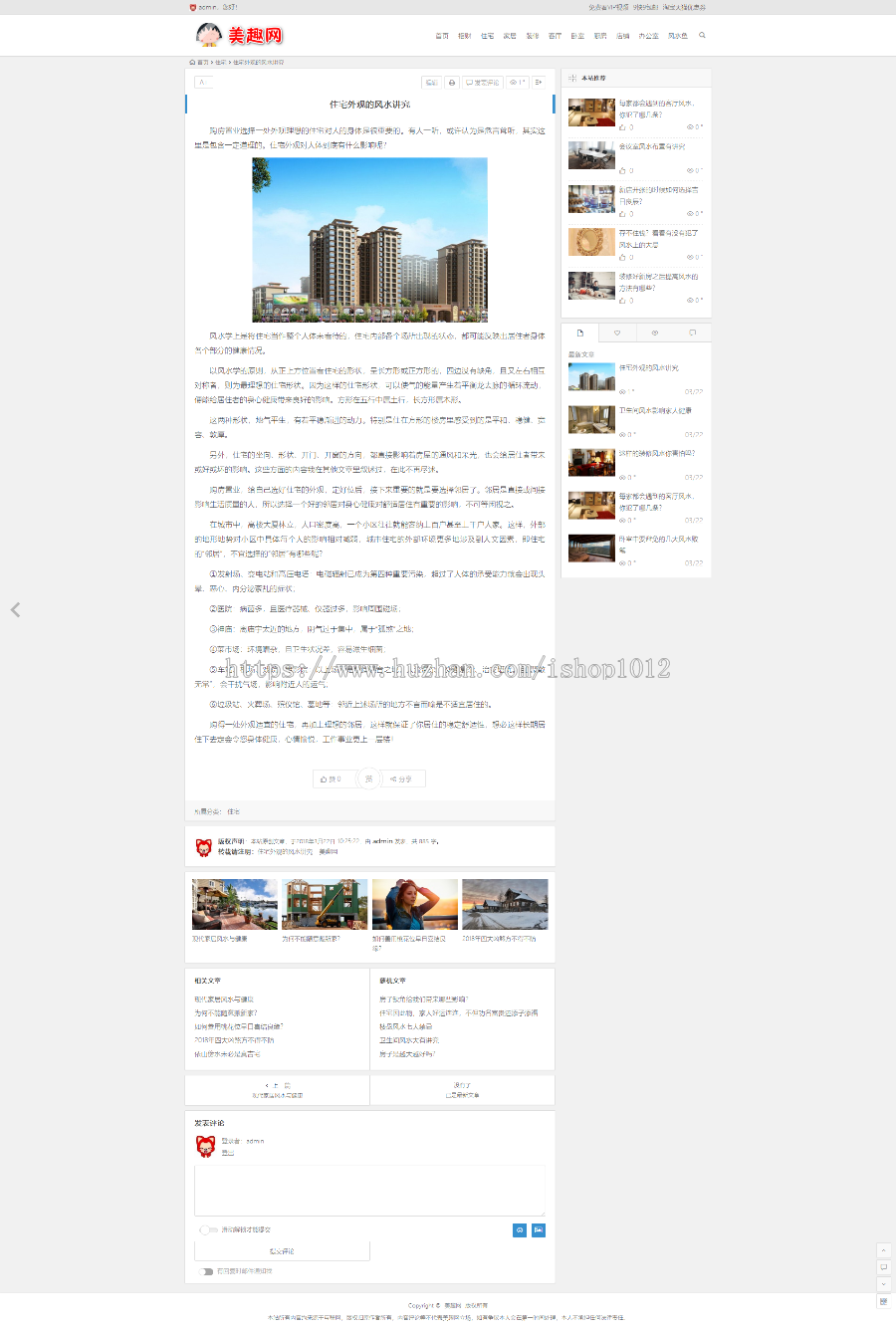Image resolution: width=896 pixels, height=1332 pixels.
Task: Switch to the comment bubble sidebar tab
Action: point(692,333)
